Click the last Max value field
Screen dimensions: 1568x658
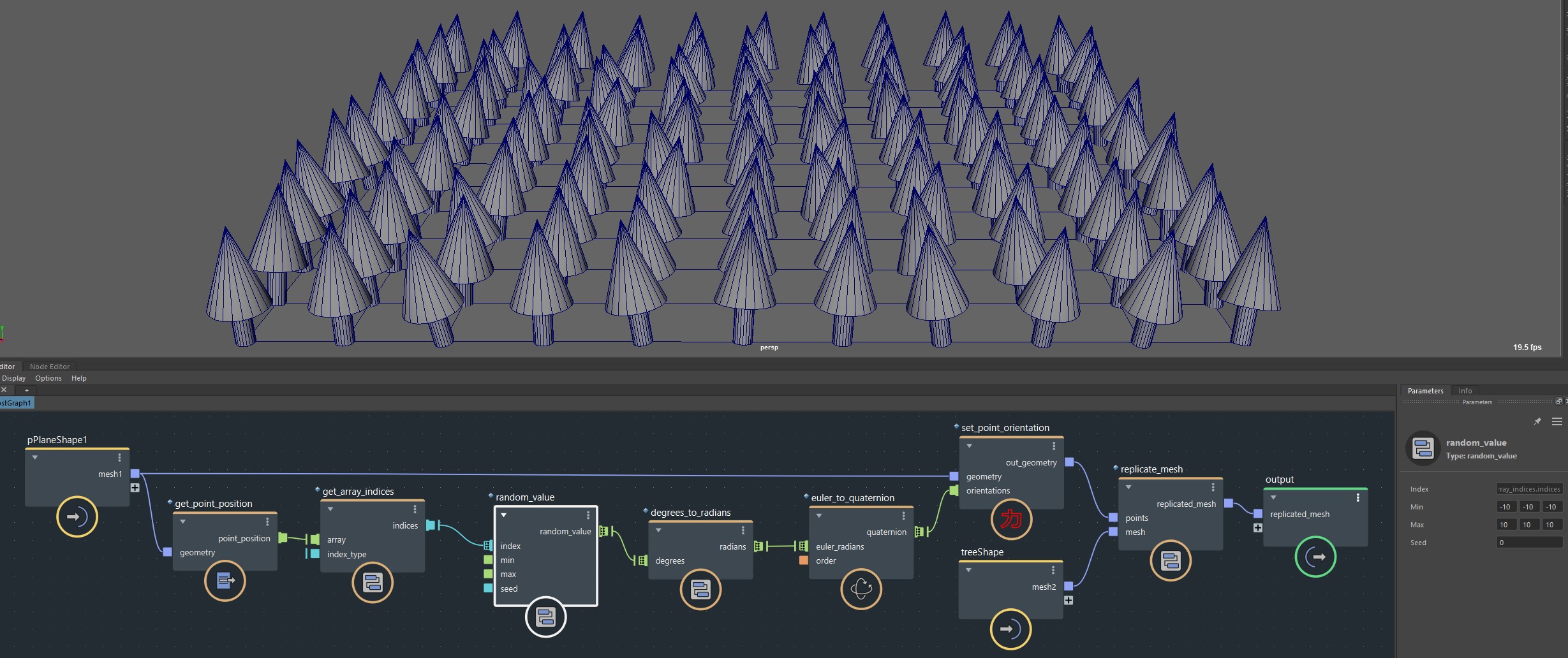coord(1552,525)
